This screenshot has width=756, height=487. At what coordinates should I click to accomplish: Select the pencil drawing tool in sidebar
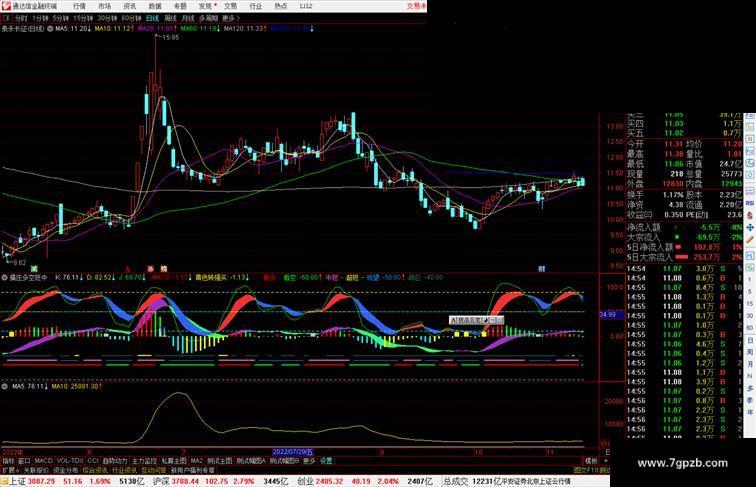(750, 239)
